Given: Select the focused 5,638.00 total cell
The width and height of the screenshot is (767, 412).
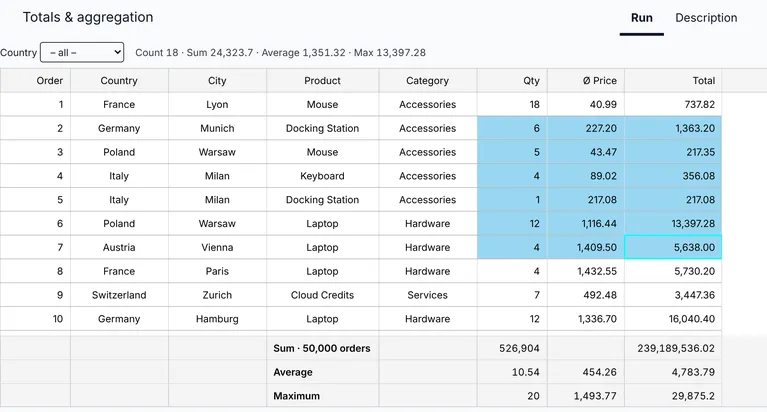Looking at the screenshot, I should (673, 247).
